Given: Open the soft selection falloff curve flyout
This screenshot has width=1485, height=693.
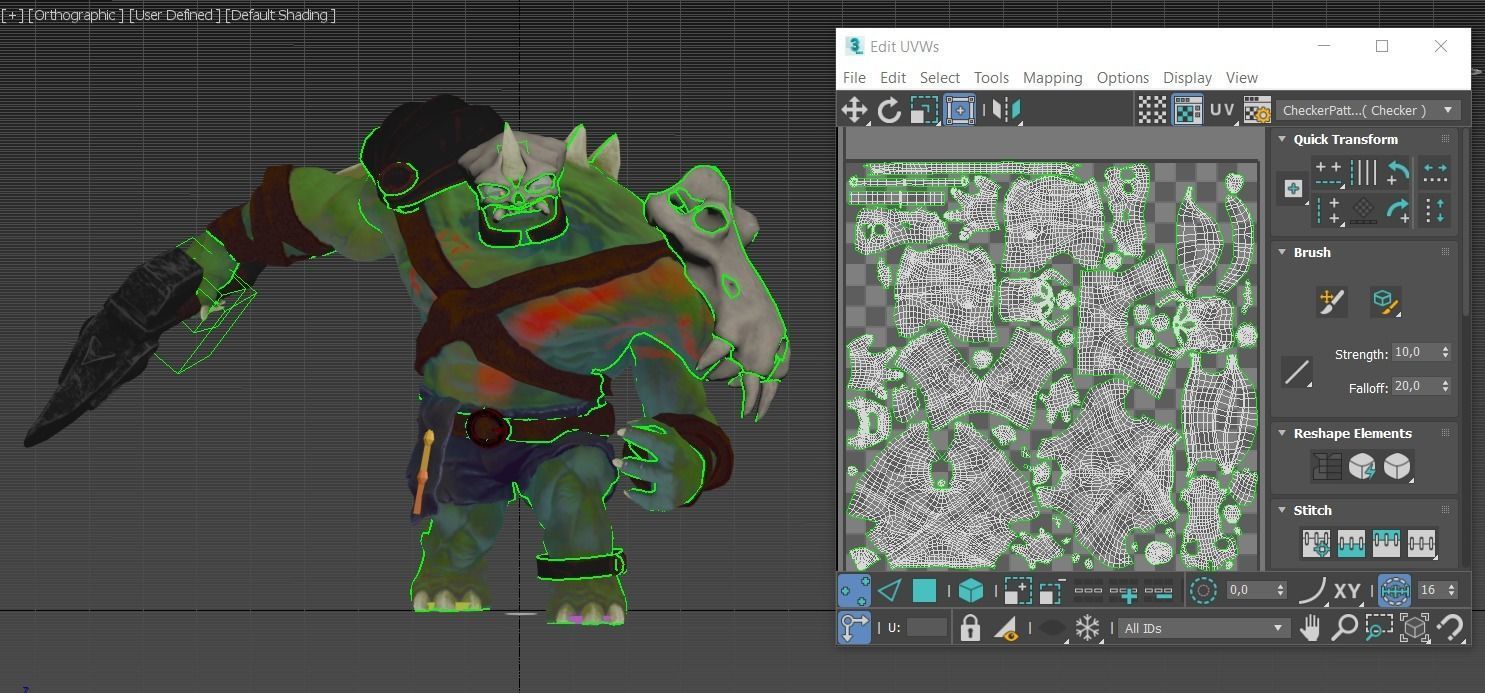Looking at the screenshot, I should pyautogui.click(x=1312, y=591).
